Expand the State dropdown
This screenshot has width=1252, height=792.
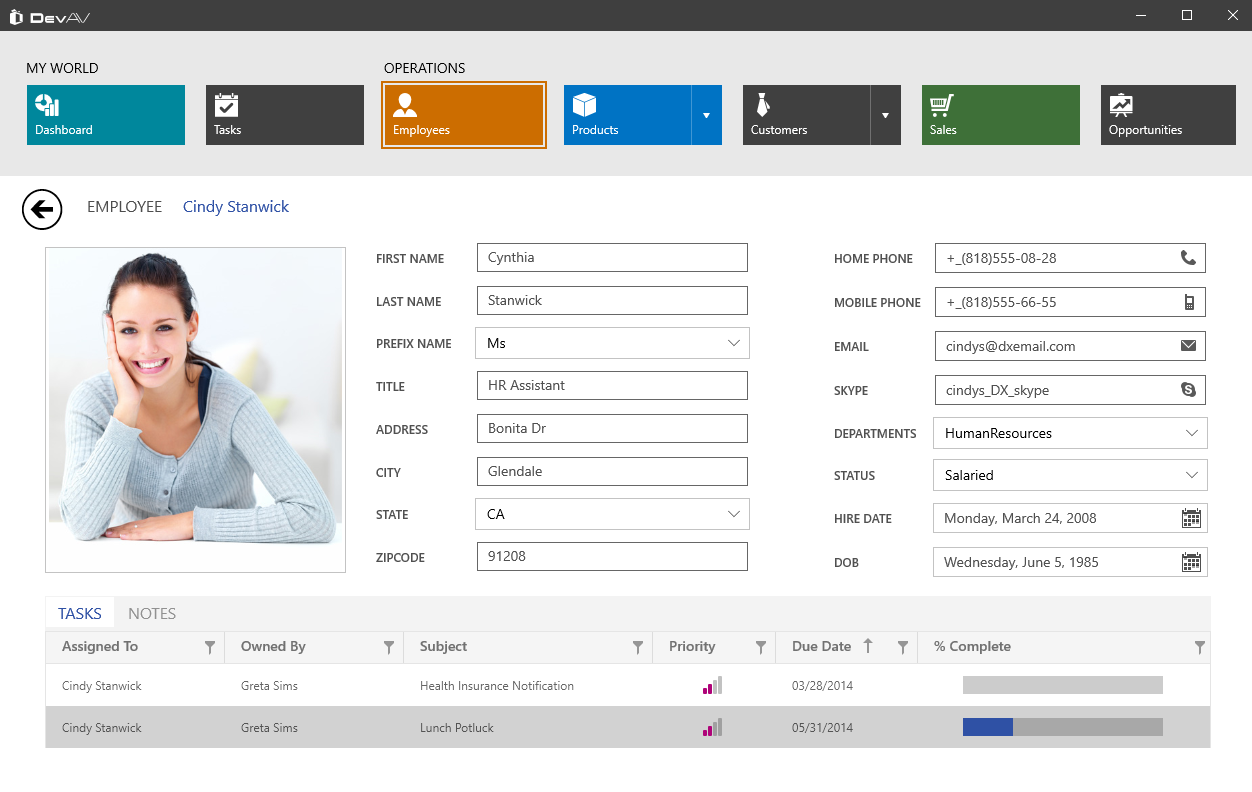pos(734,514)
